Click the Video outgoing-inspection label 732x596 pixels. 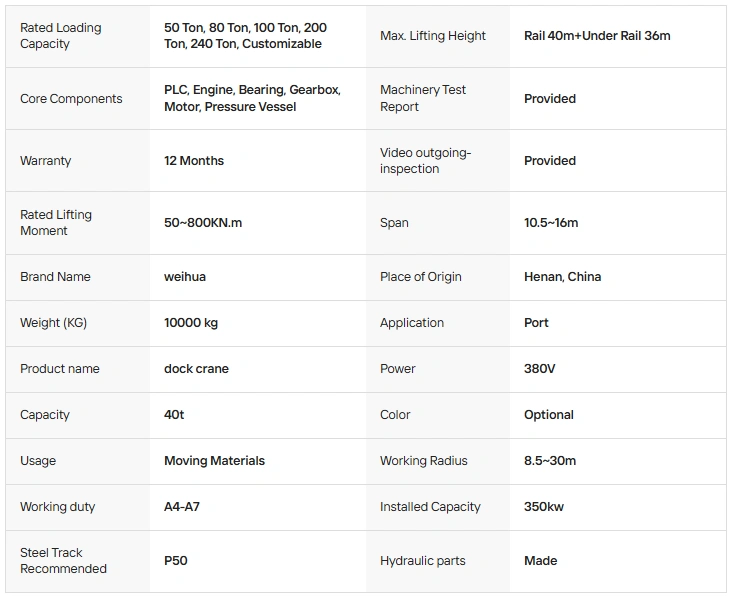click(425, 161)
